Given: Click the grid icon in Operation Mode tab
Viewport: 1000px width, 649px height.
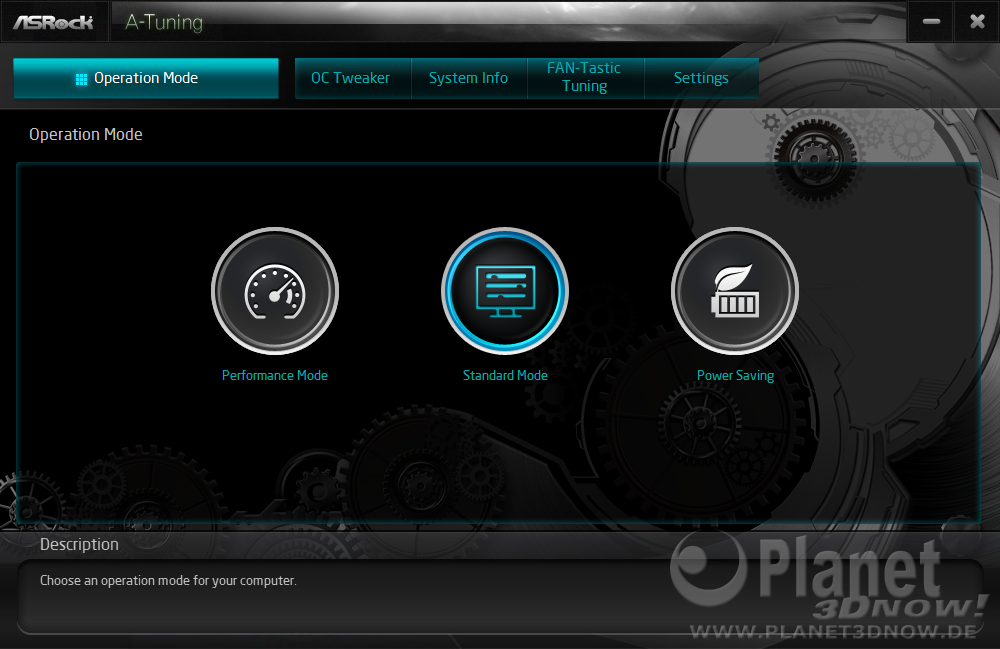Looking at the screenshot, I should [x=81, y=79].
